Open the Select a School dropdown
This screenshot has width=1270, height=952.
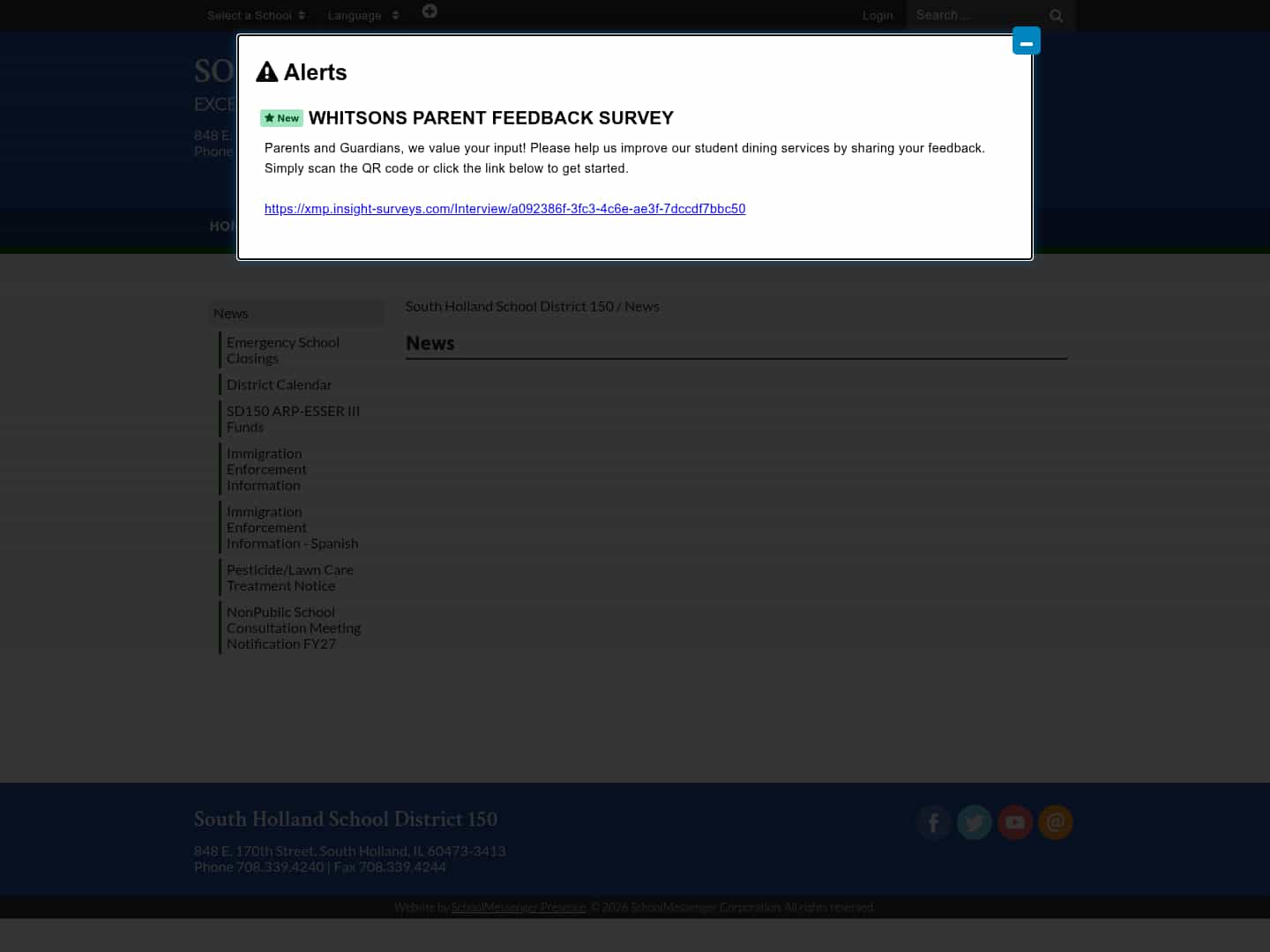click(x=256, y=15)
